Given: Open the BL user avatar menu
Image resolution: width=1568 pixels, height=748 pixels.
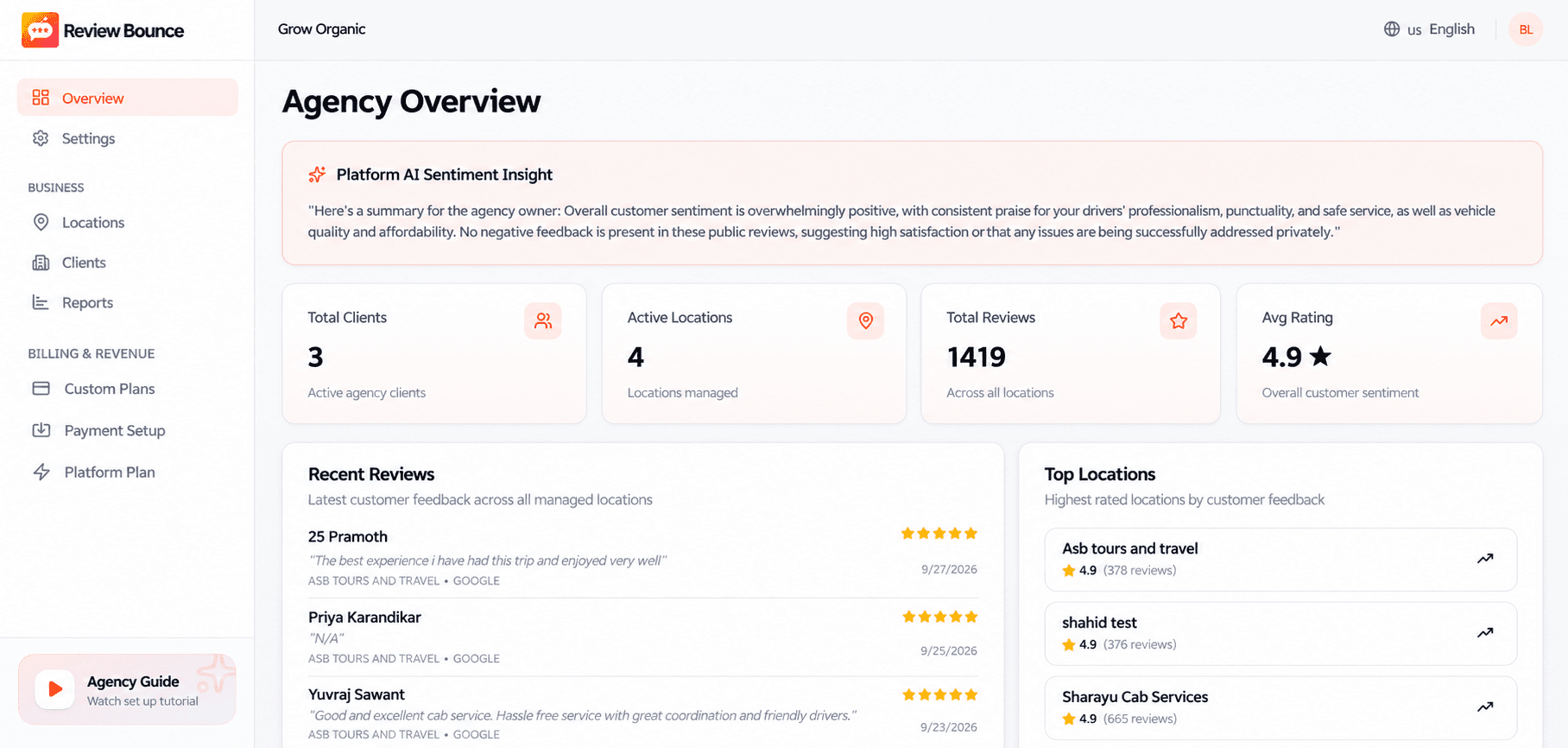Looking at the screenshot, I should click(1526, 29).
